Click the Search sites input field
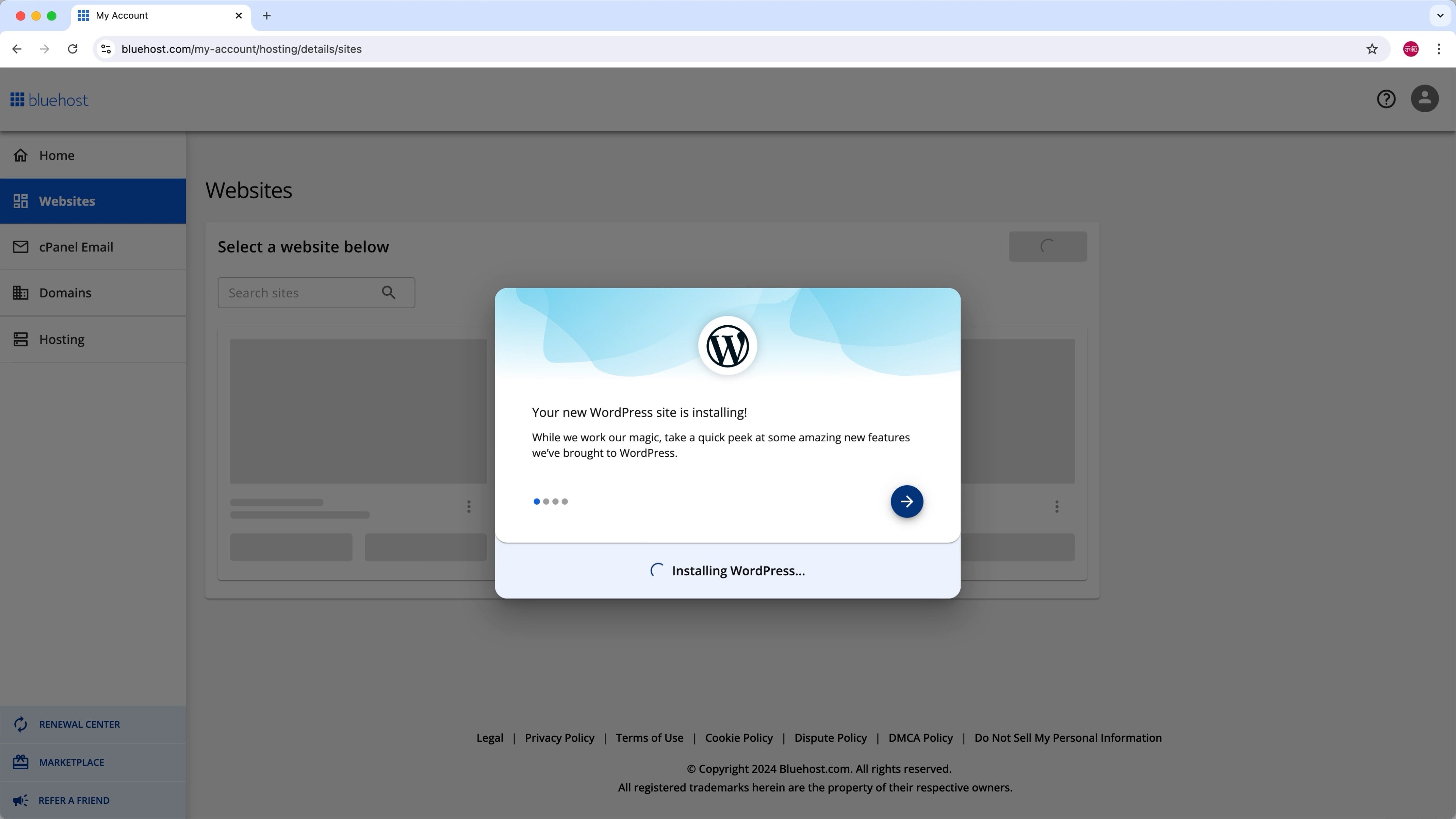The height and width of the screenshot is (819, 1456). tap(316, 293)
